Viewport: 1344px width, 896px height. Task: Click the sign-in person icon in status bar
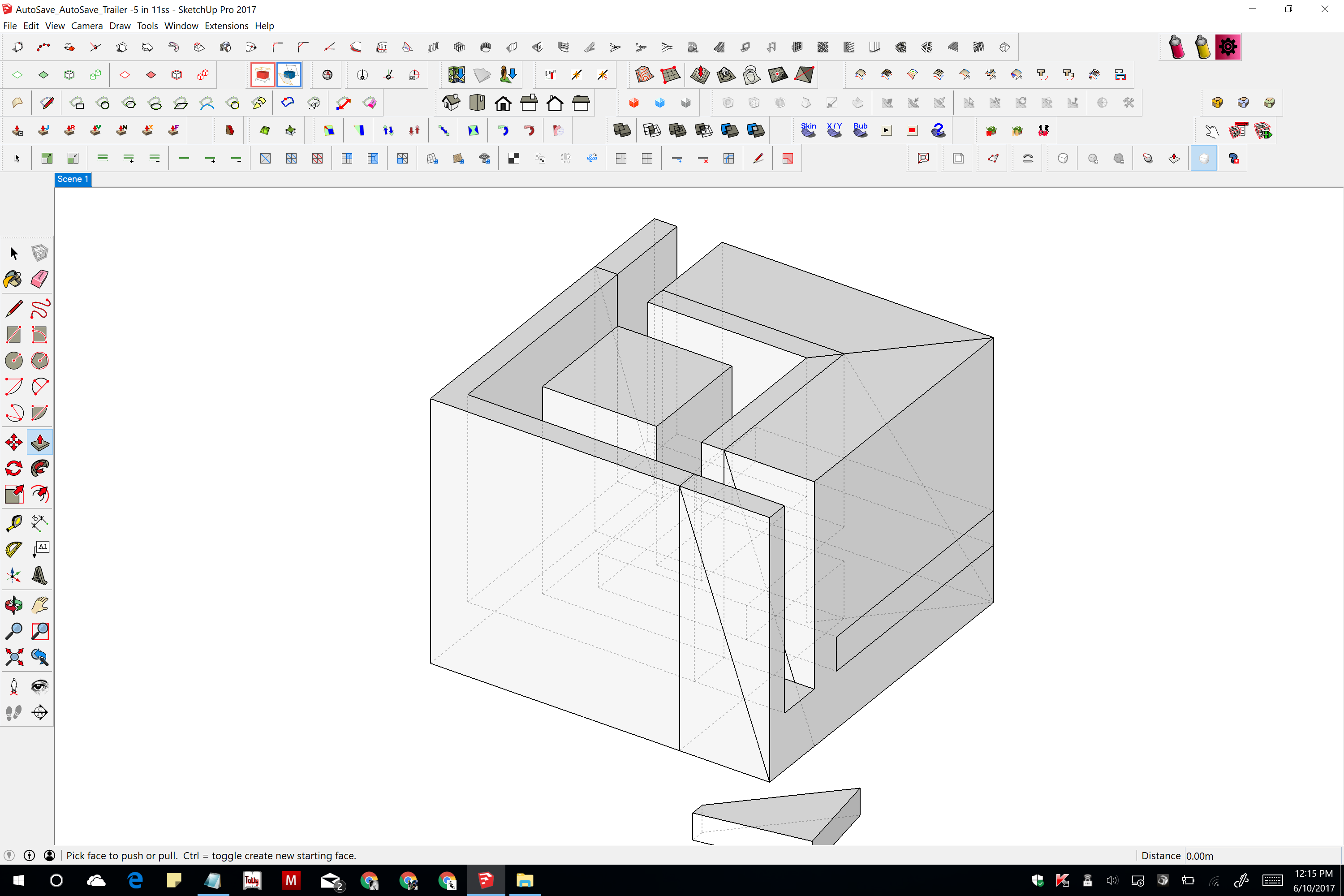(x=50, y=855)
